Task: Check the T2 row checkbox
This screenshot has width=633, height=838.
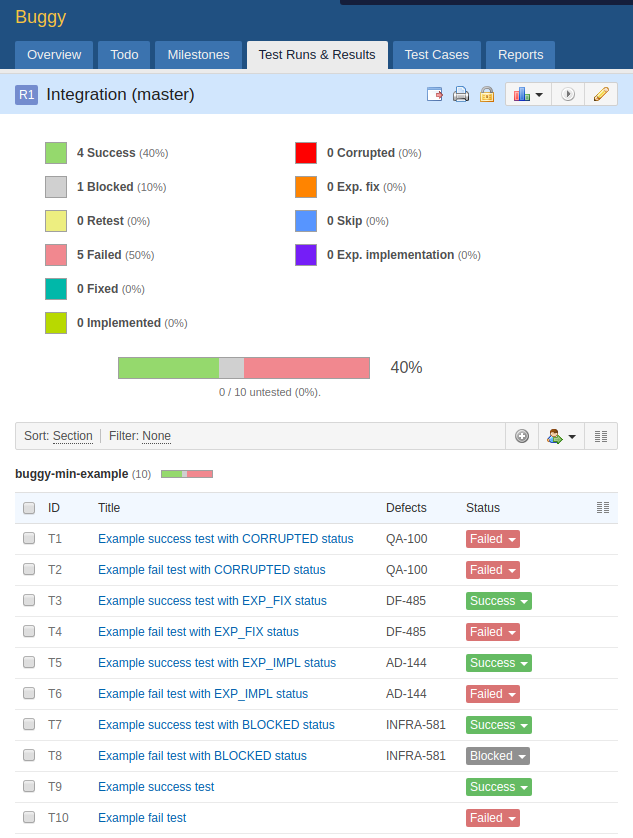Action: point(29,569)
